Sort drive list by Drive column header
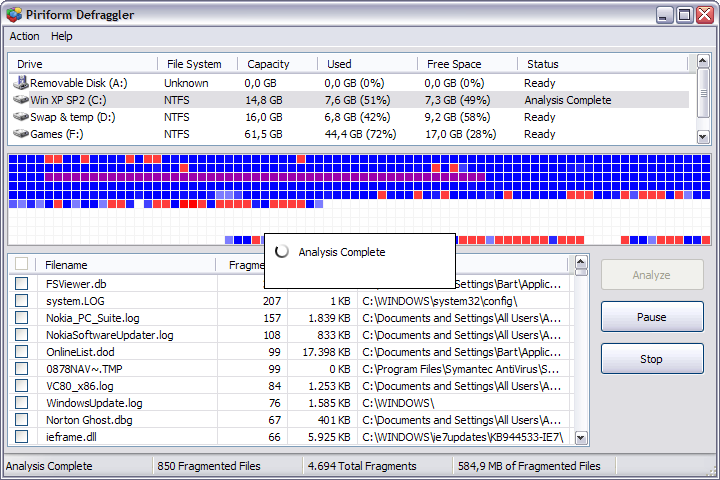Viewport: 720px width, 480px height. 83,64
